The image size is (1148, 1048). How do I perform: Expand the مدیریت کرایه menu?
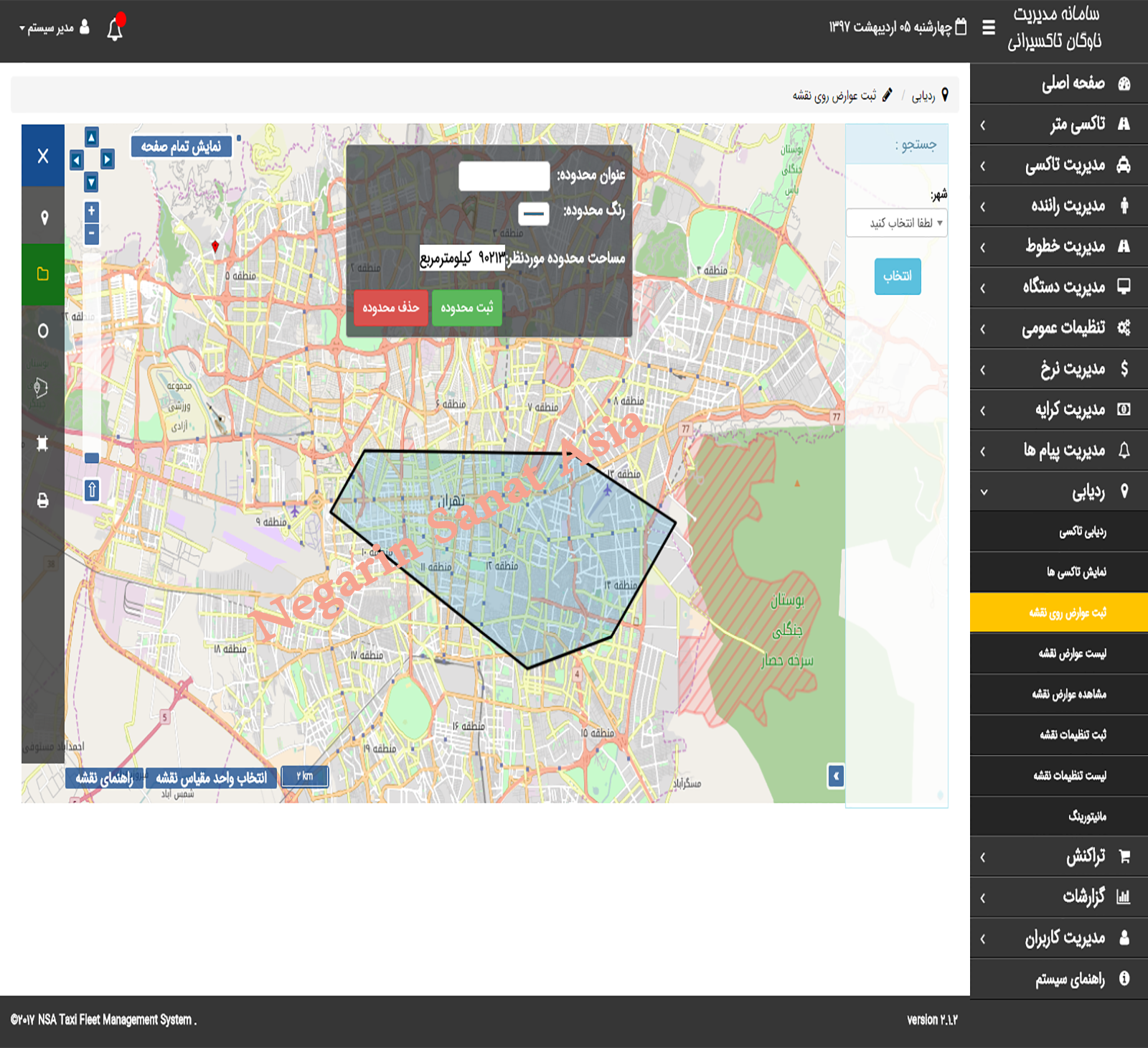1059,410
